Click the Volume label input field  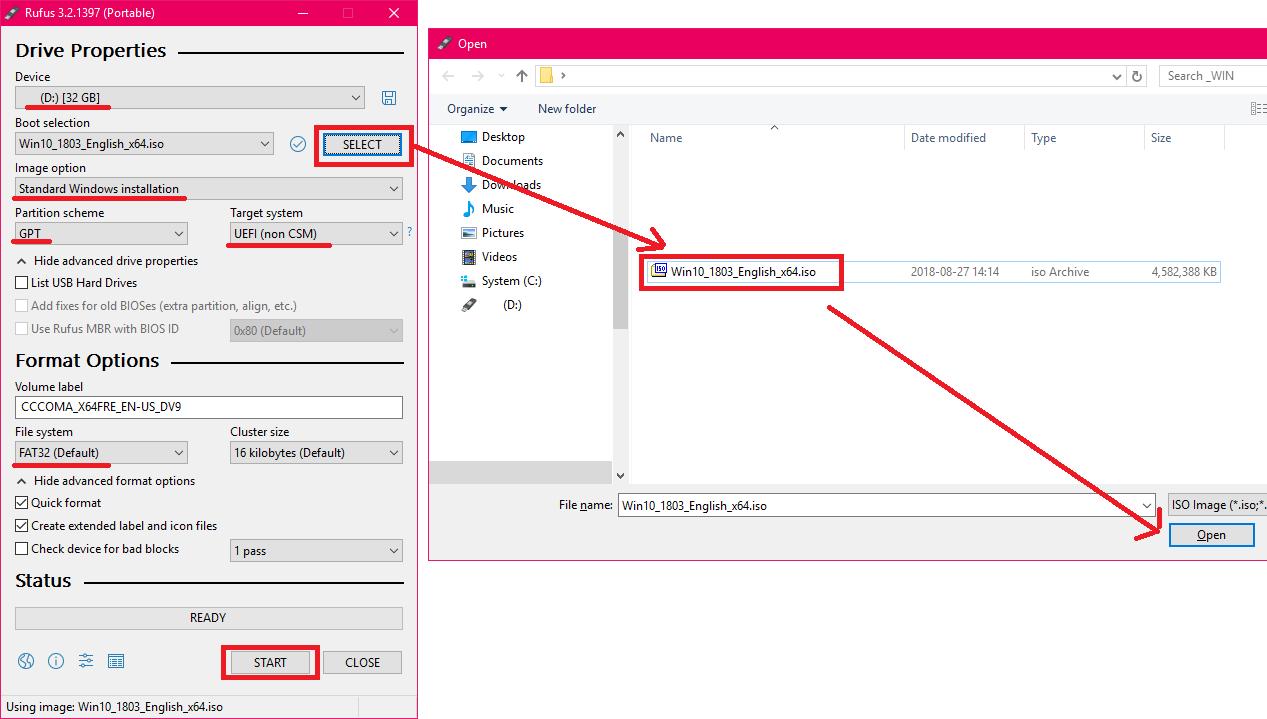[x=209, y=407]
